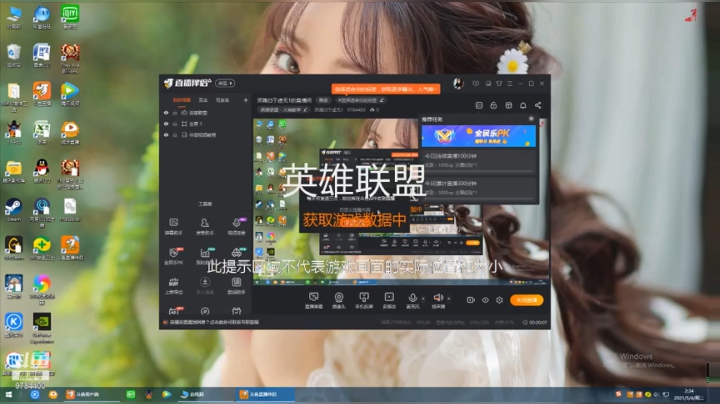720x404 pixels.
Task: Open the task list icon in top toolbar
Action: pos(479,105)
